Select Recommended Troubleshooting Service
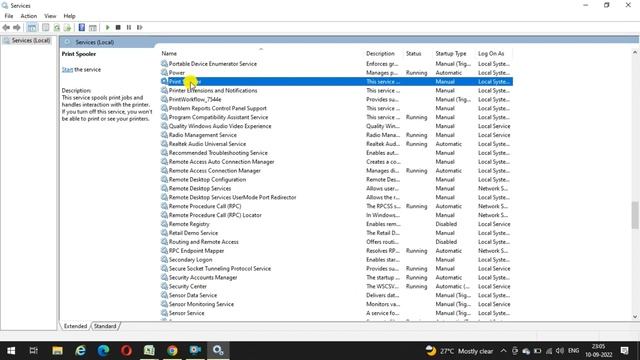The width and height of the screenshot is (640, 360). [218, 153]
